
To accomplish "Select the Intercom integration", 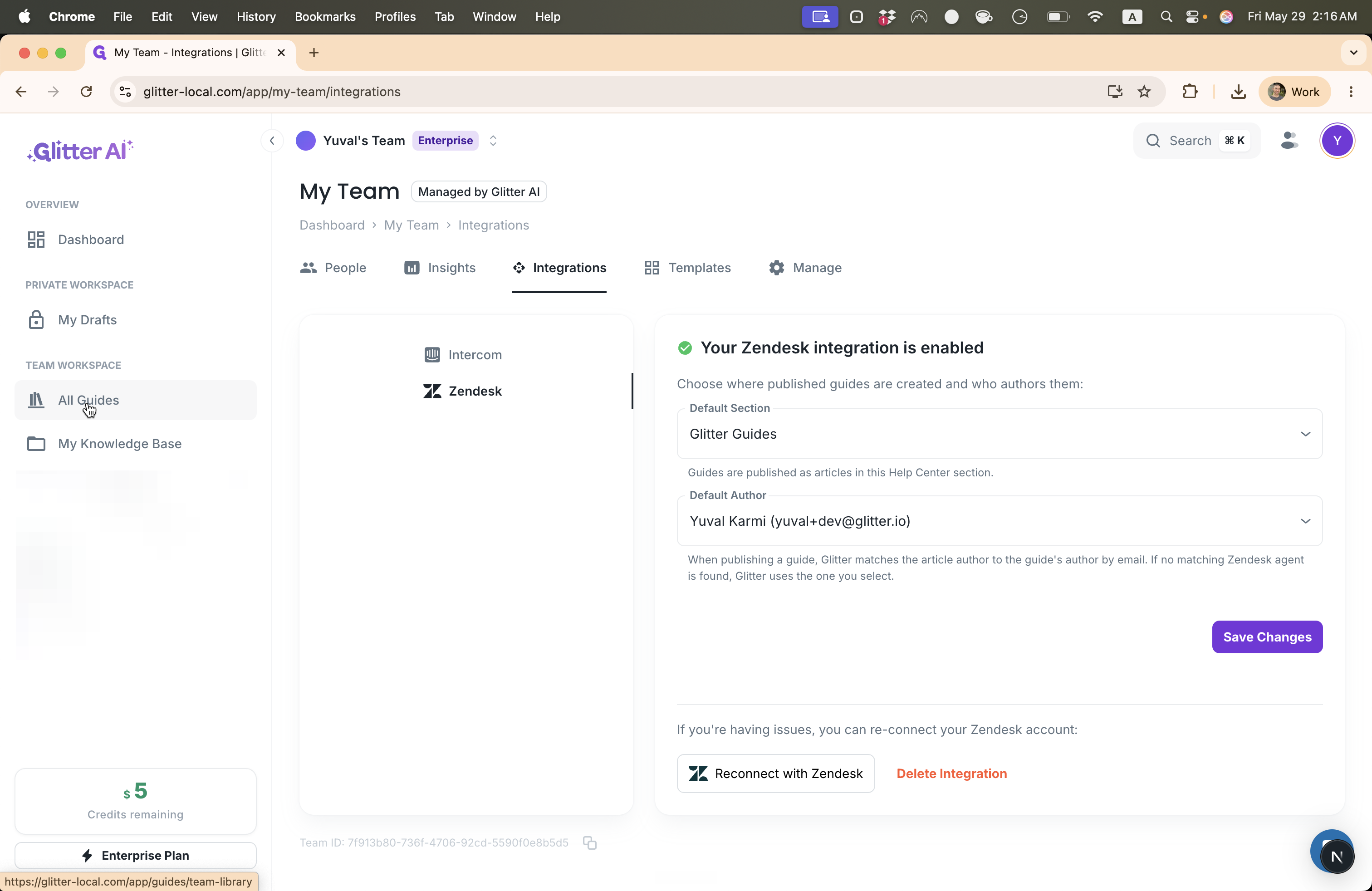I will coord(463,354).
